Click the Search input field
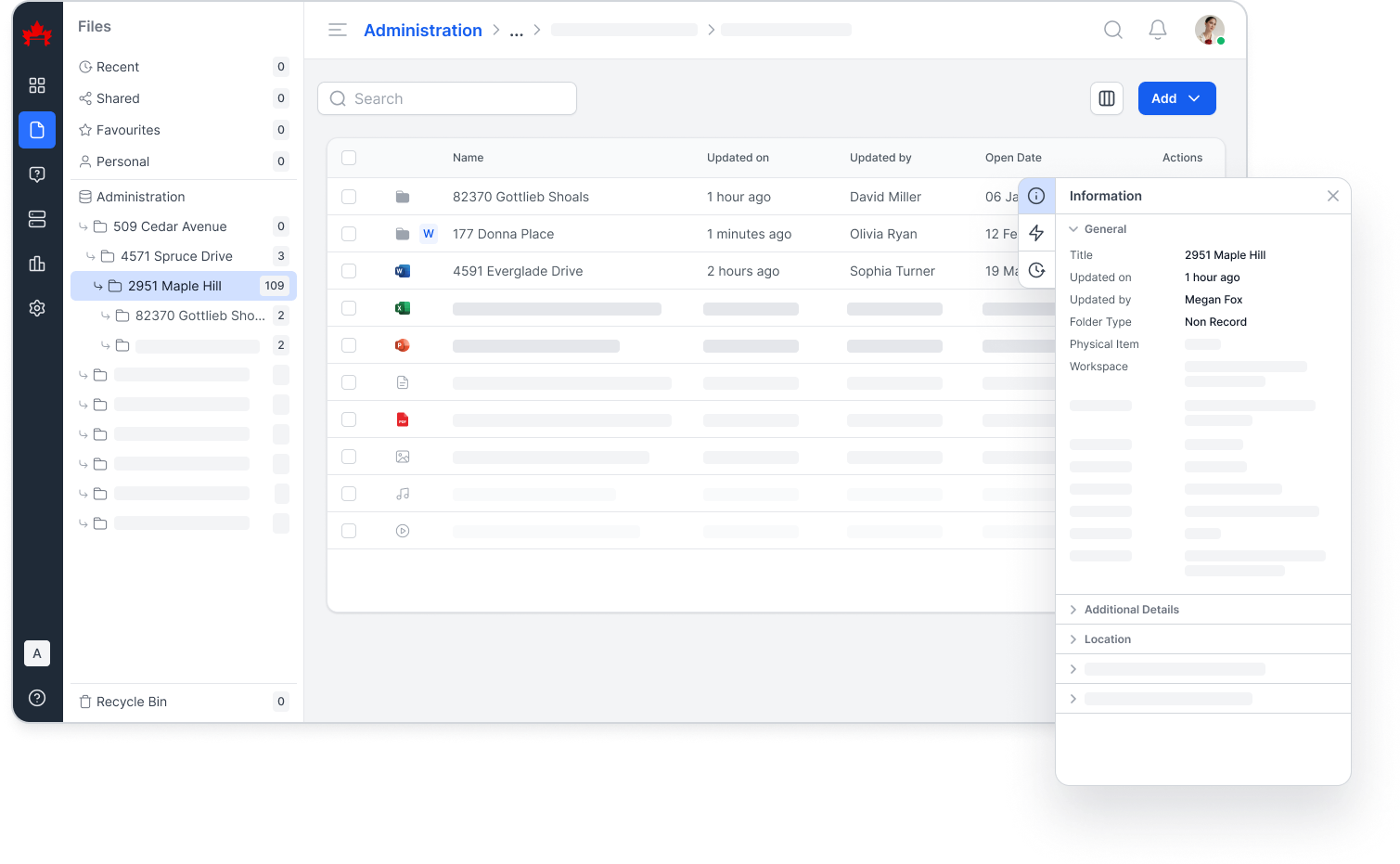 point(447,98)
